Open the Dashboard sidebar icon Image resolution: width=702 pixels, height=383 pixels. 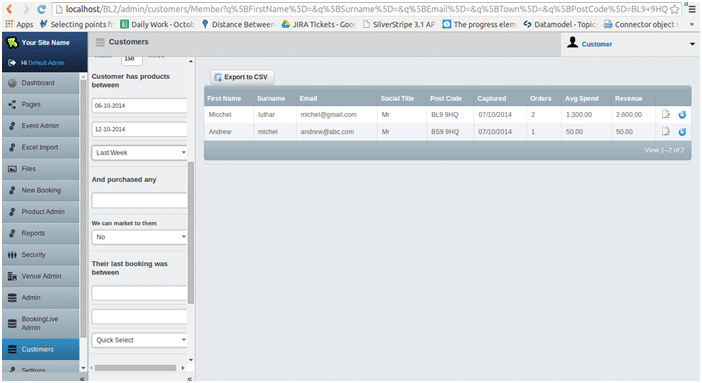[12, 83]
